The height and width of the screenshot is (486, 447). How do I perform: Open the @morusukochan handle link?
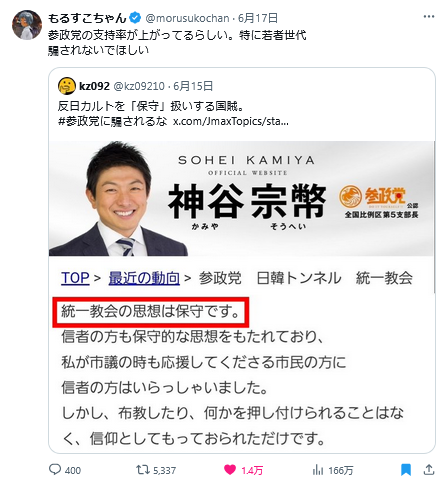click(187, 18)
